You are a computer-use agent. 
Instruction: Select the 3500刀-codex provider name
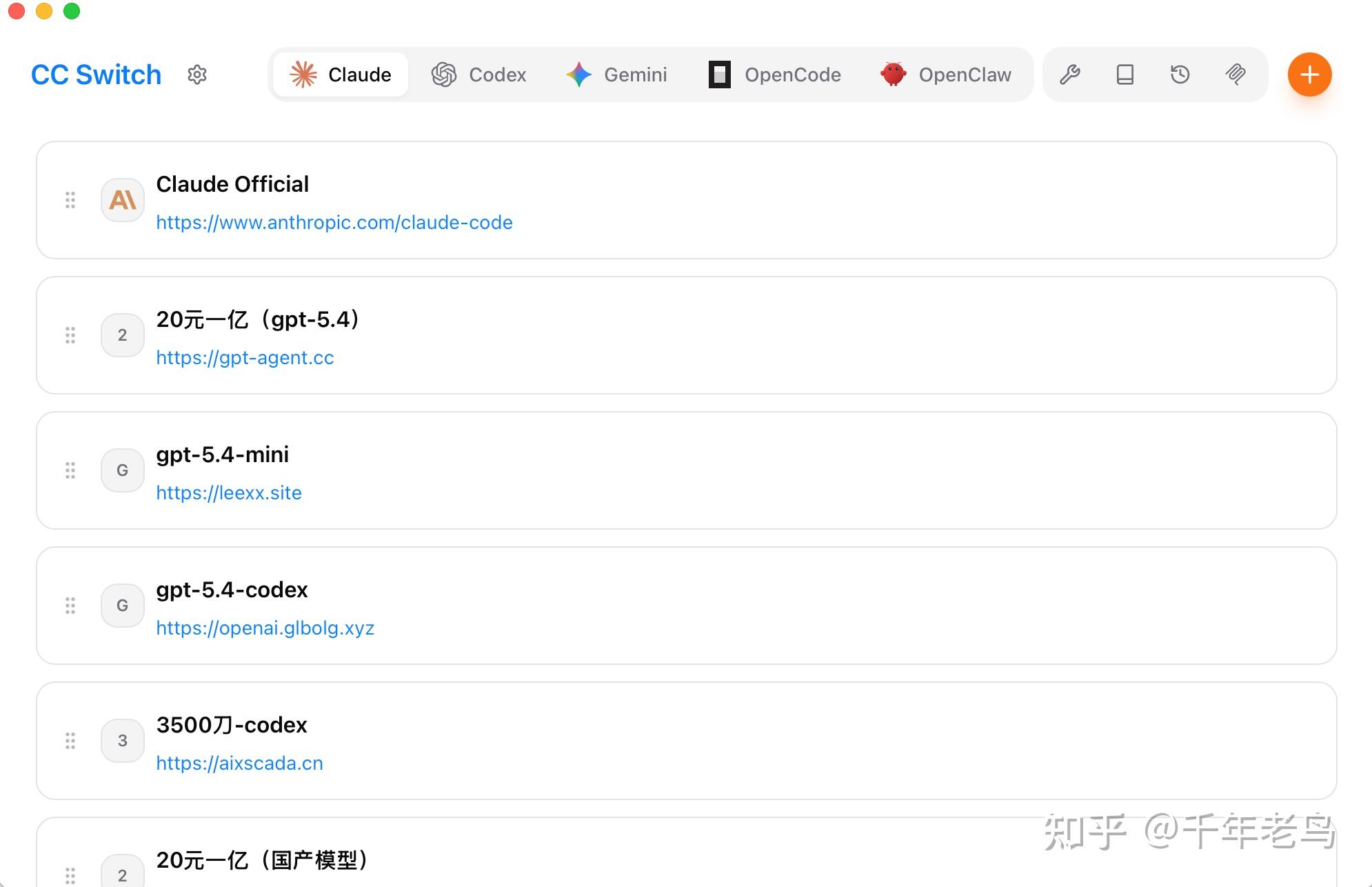point(232,725)
